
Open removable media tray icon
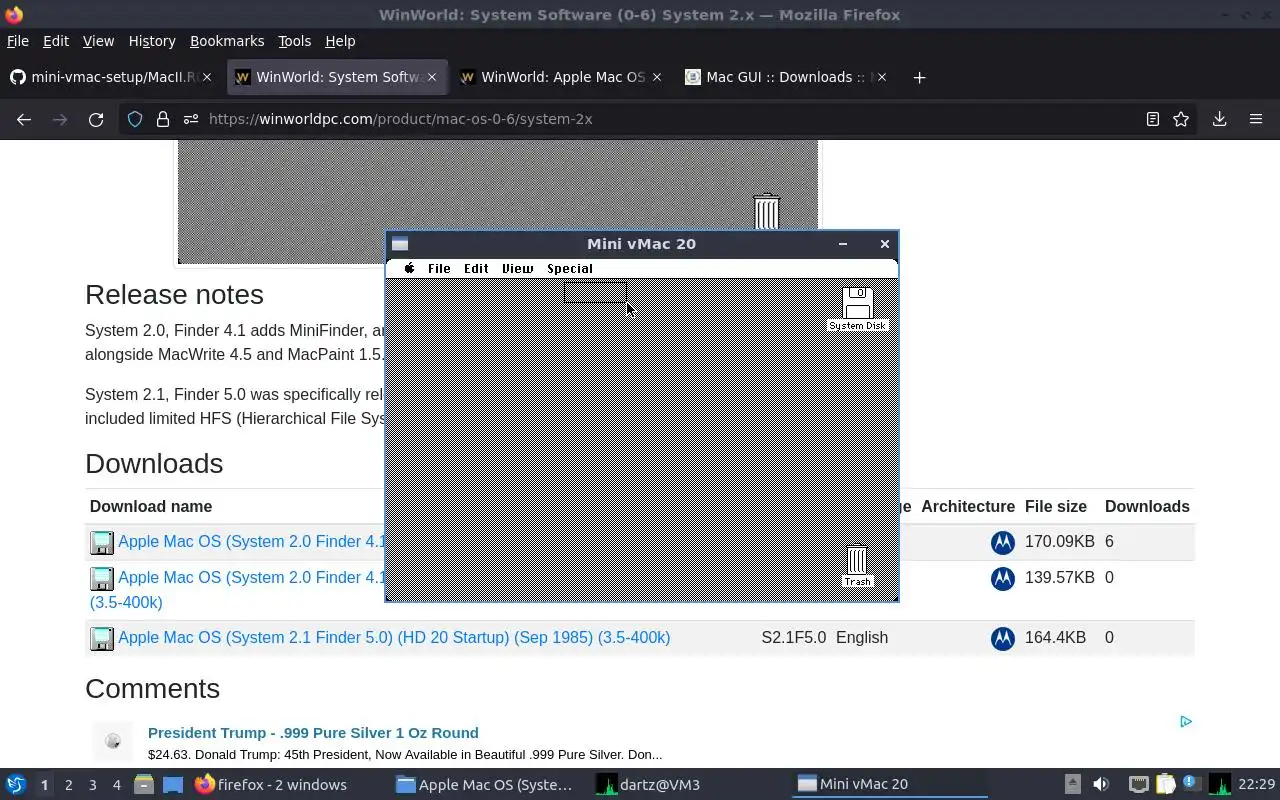pyautogui.click(x=1072, y=784)
